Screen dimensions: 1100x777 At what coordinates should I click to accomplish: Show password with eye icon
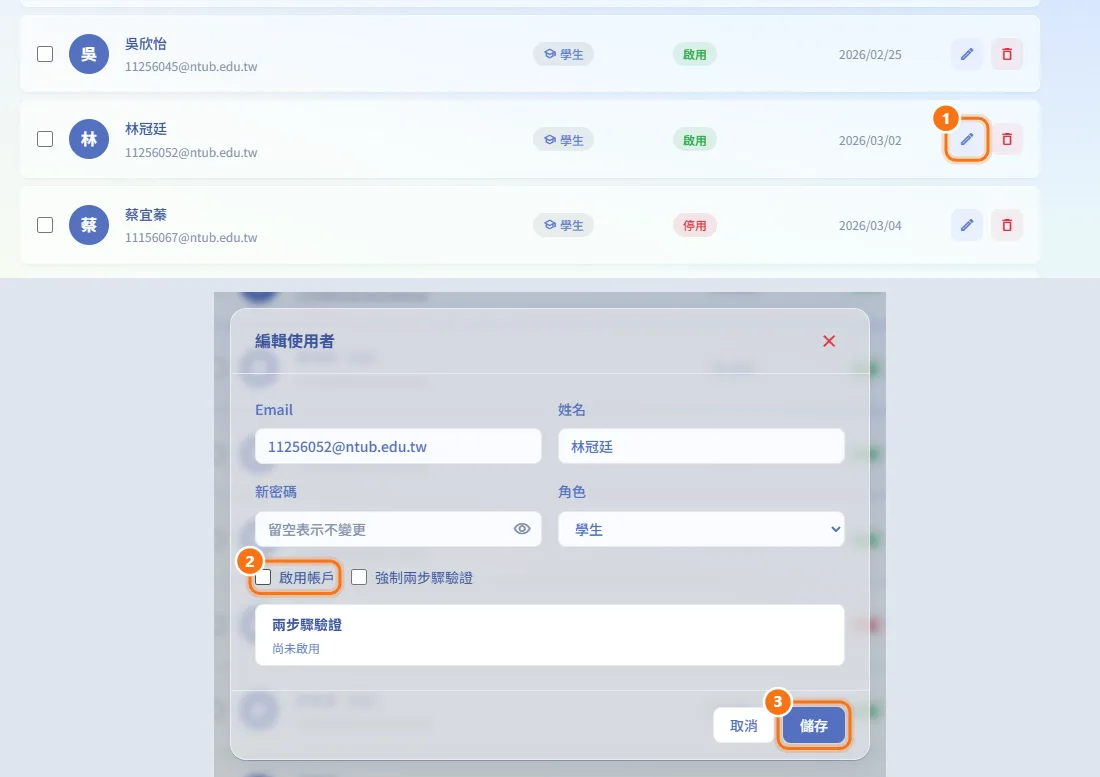522,529
